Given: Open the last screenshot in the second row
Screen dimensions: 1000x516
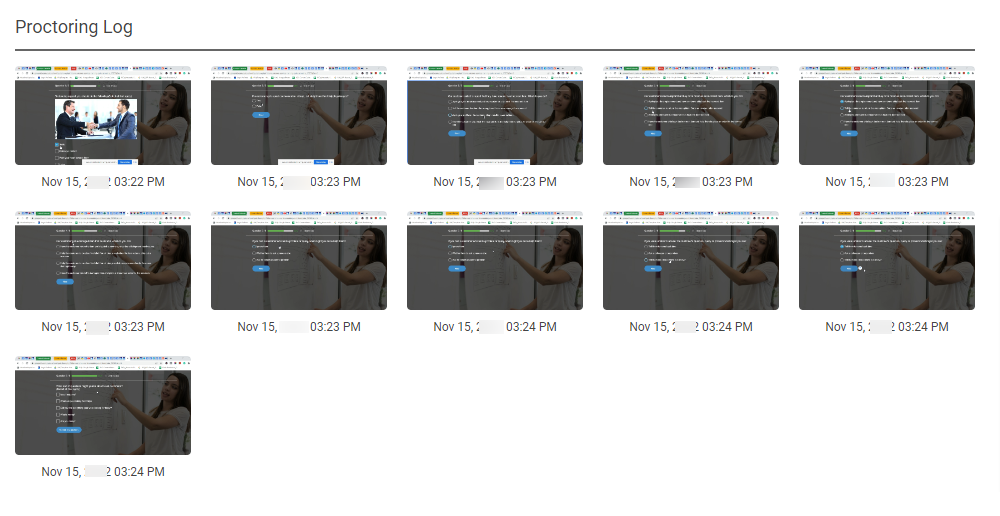Looking at the screenshot, I should (x=887, y=260).
